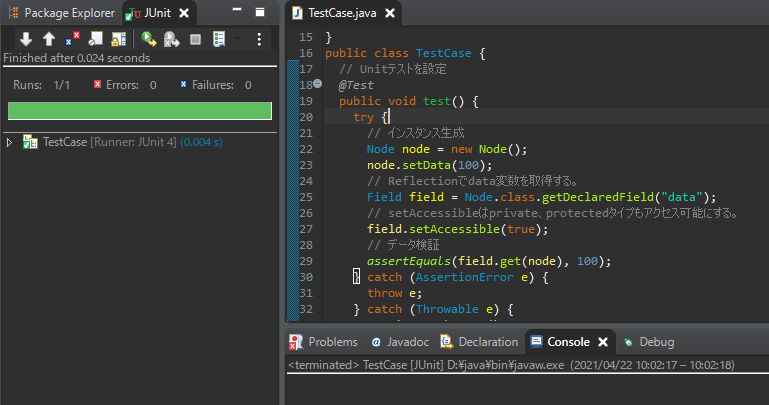Toggle show skipped tests only

[x=96, y=39]
